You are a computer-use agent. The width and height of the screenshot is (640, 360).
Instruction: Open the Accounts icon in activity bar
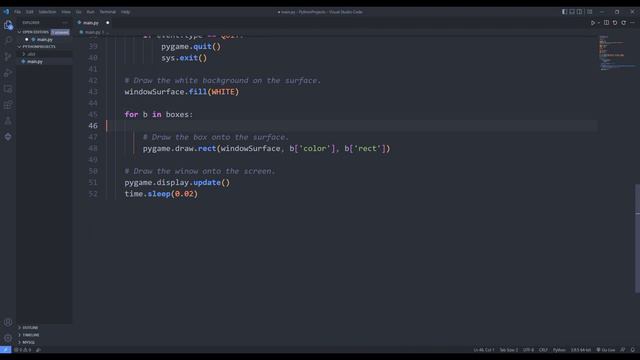8,322
